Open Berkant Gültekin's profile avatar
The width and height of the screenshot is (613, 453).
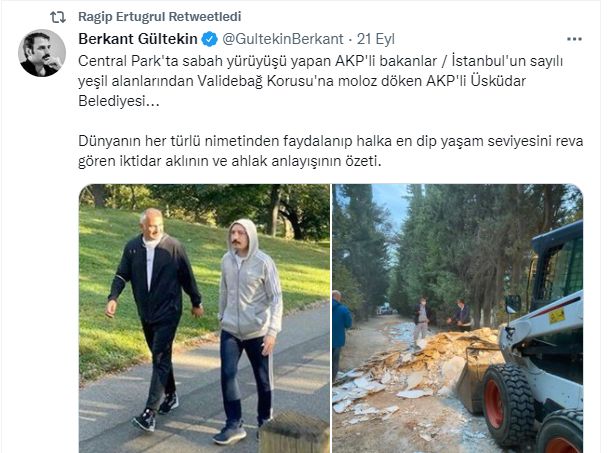[x=42, y=53]
